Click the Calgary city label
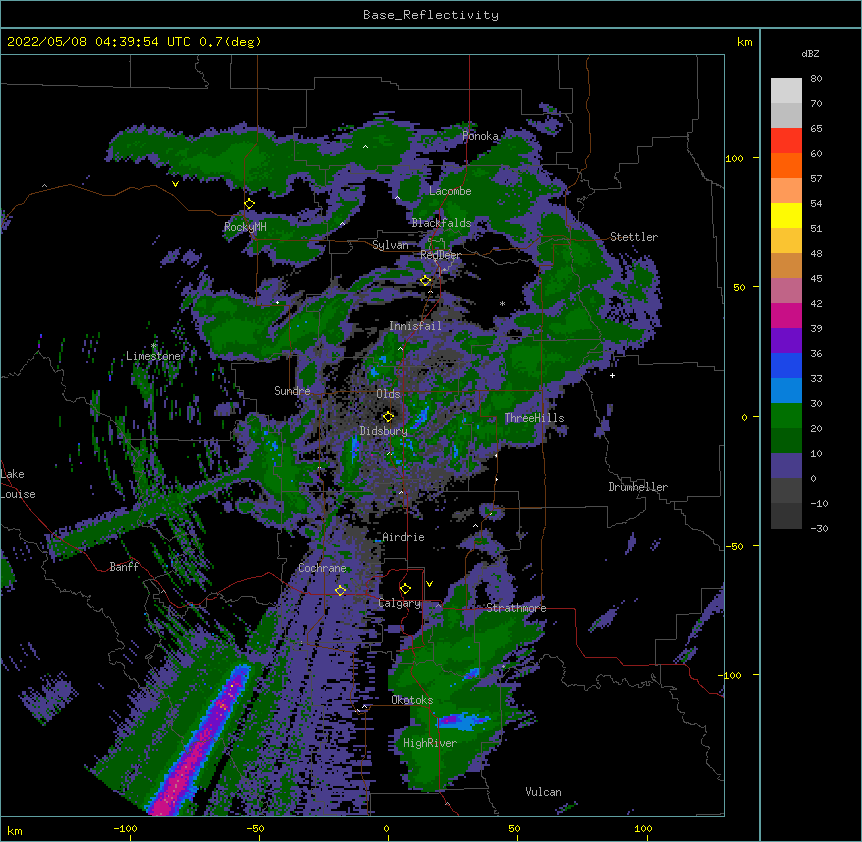Viewport: 862px width, 842px height. [x=400, y=603]
